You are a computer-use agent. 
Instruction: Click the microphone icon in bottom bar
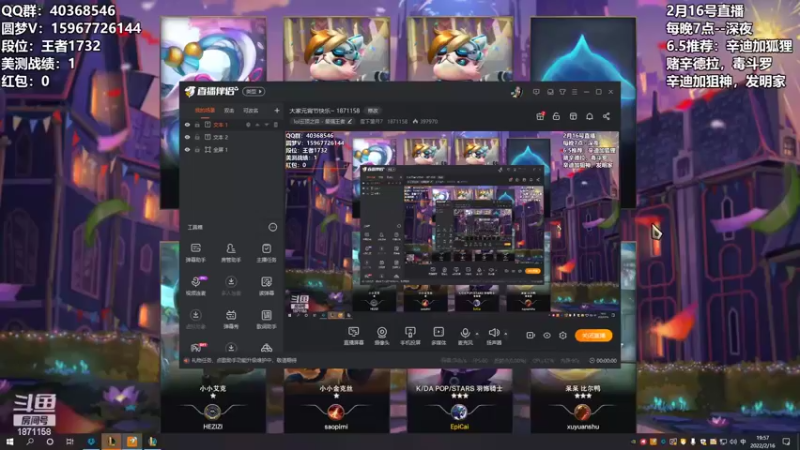[465, 335]
